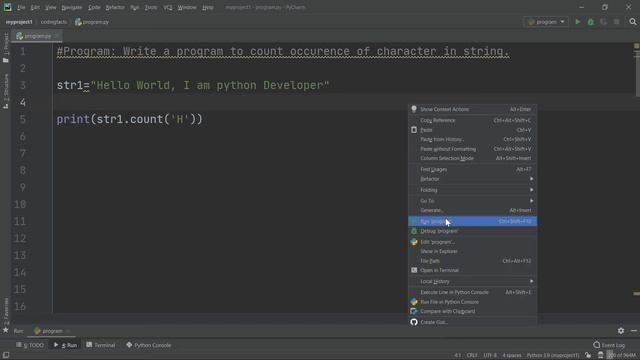Click the Python icon beside Edit 'program'
Image resolution: width=640 pixels, height=360 pixels.
pos(414,242)
